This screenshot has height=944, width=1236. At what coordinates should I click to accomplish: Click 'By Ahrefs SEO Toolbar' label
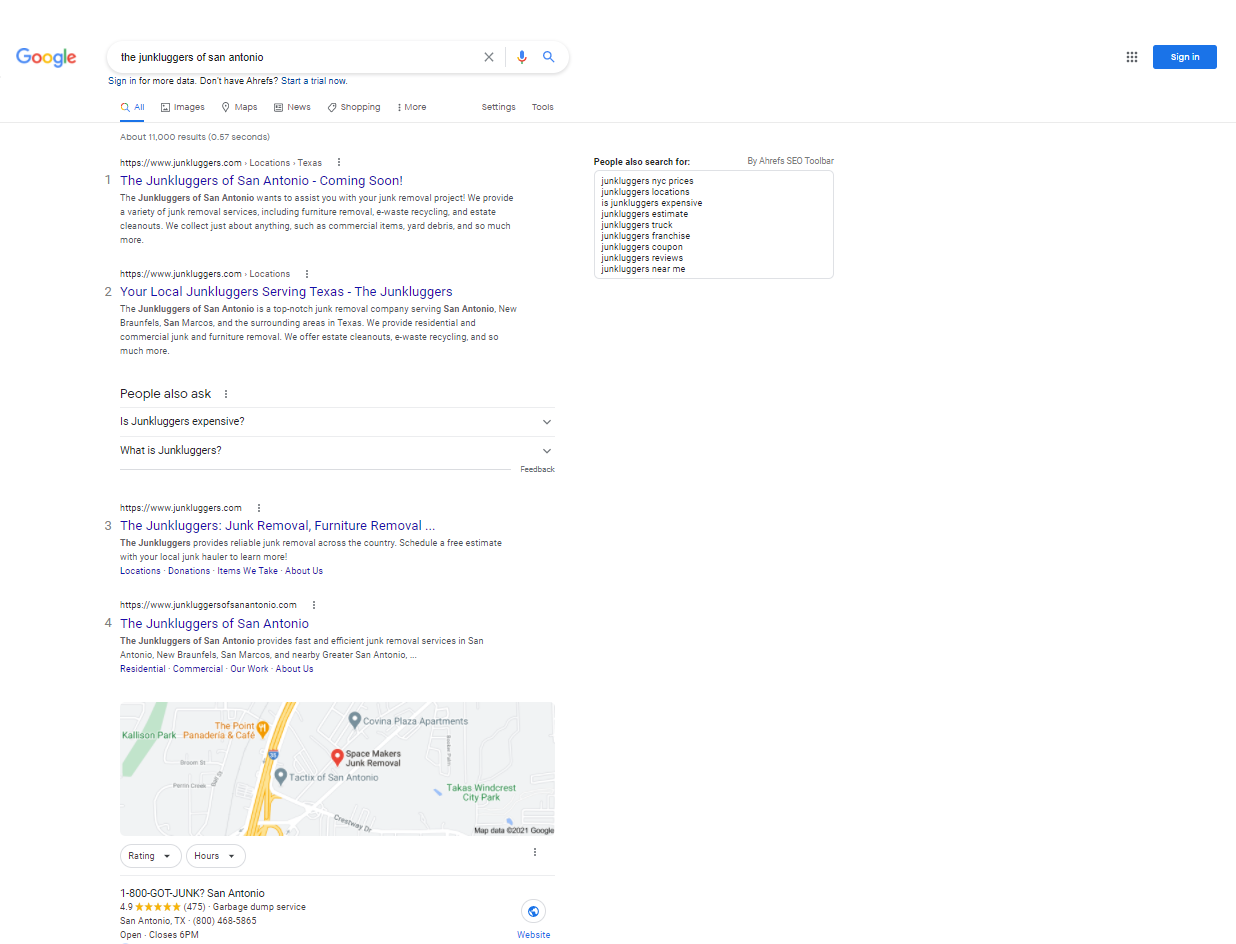[x=790, y=161]
